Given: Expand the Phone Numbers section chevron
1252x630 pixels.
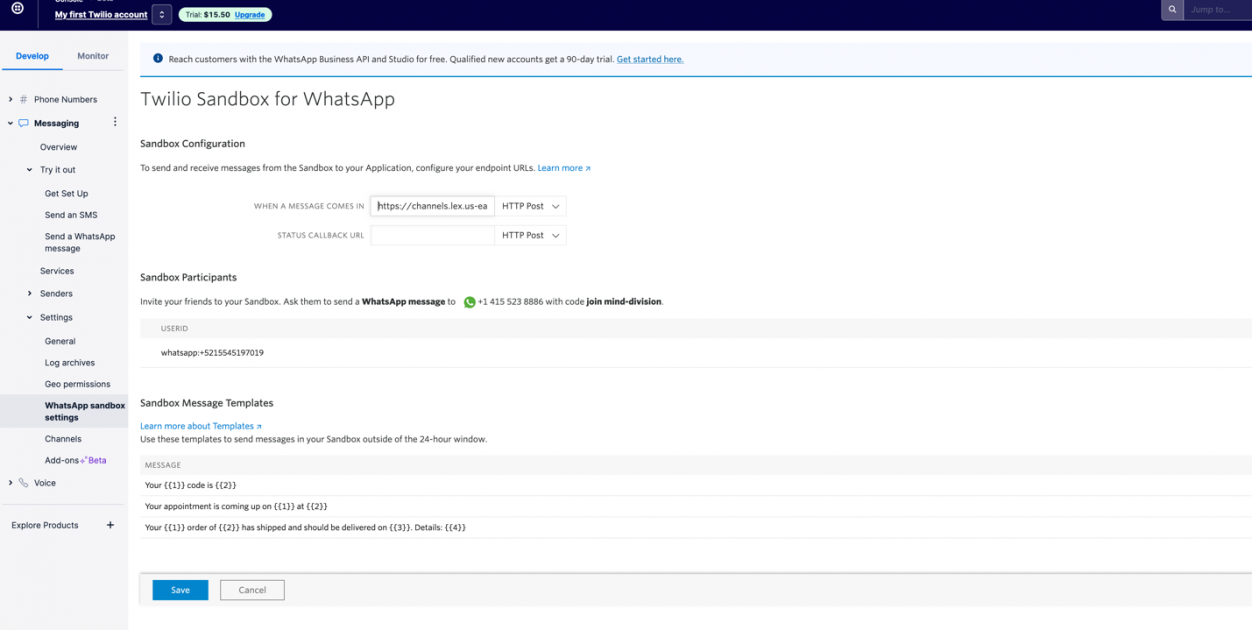Looking at the screenshot, I should 11,100.
